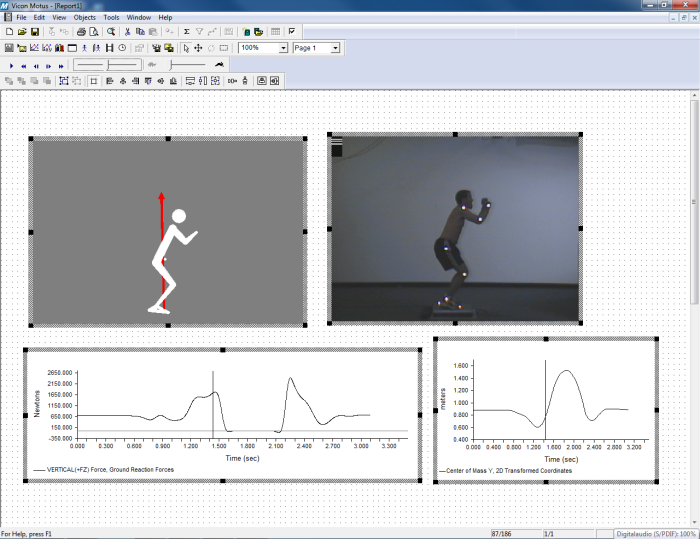Click the fast running-animal speed icon
The image size is (700, 539).
(219, 65)
